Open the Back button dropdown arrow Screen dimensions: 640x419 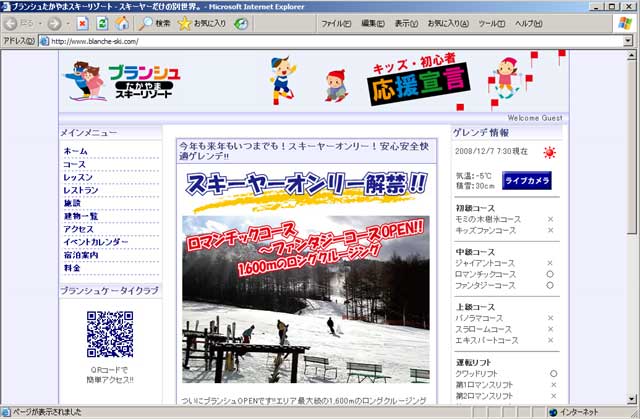click(x=38, y=23)
